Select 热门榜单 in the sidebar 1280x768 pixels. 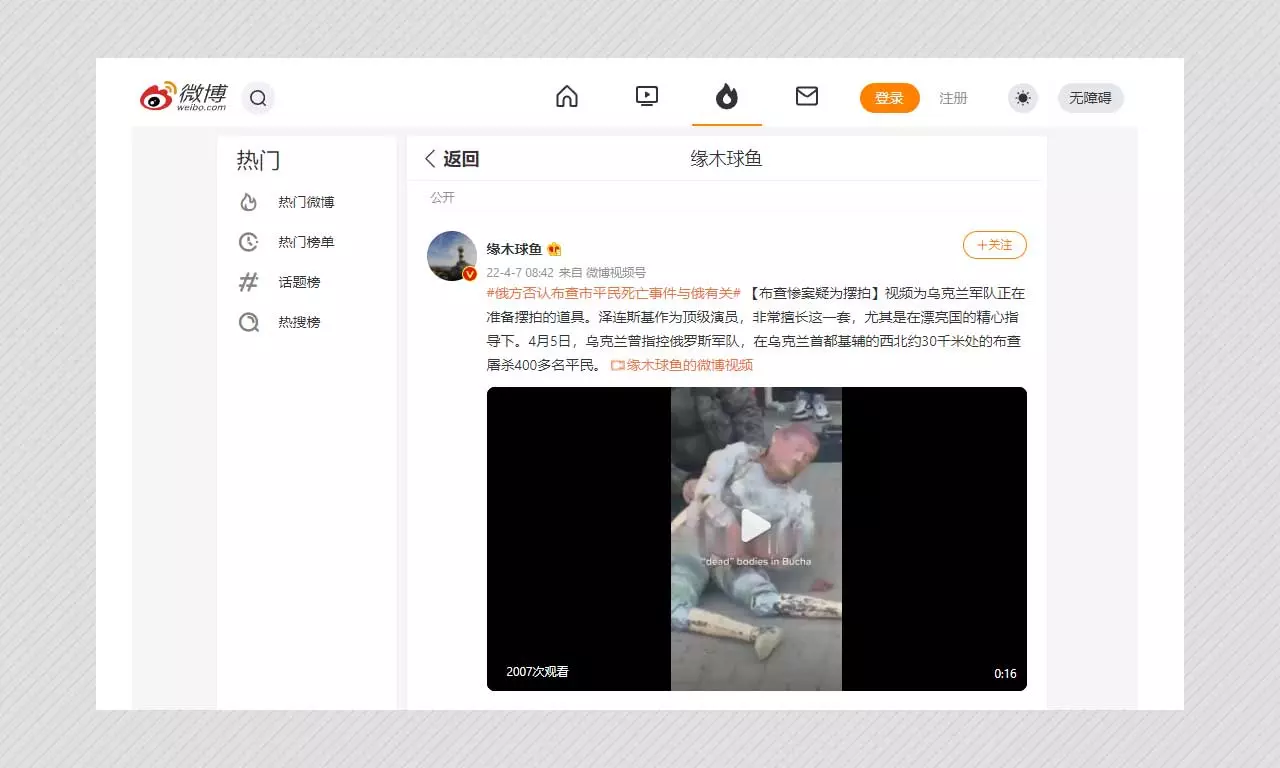click(x=306, y=242)
